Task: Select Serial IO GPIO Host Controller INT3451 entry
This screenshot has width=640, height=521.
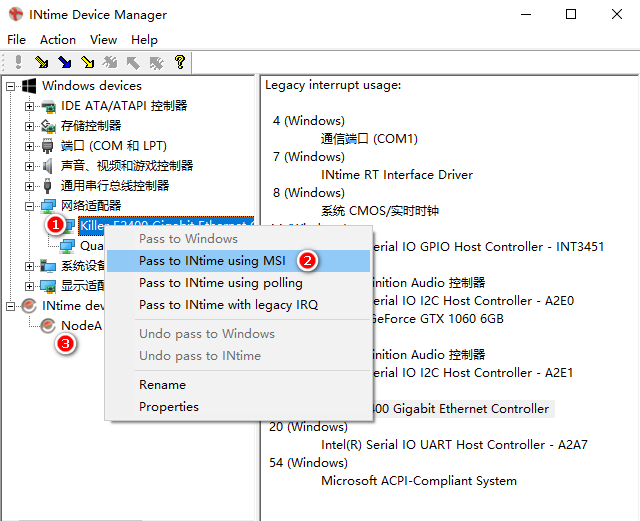Action: click(488, 247)
